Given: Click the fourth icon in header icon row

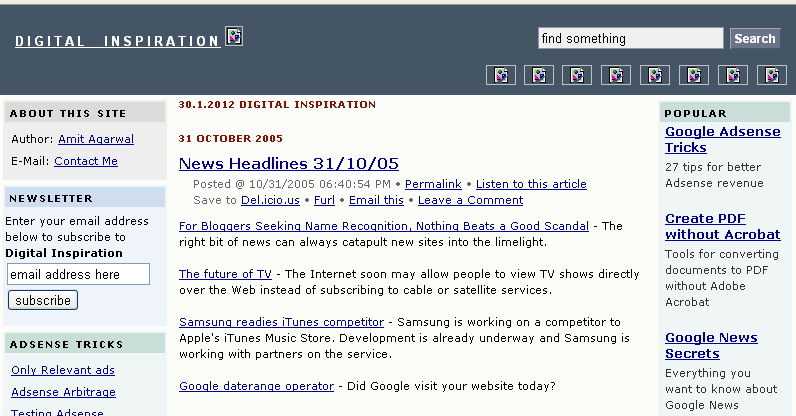Looking at the screenshot, I should point(617,75).
